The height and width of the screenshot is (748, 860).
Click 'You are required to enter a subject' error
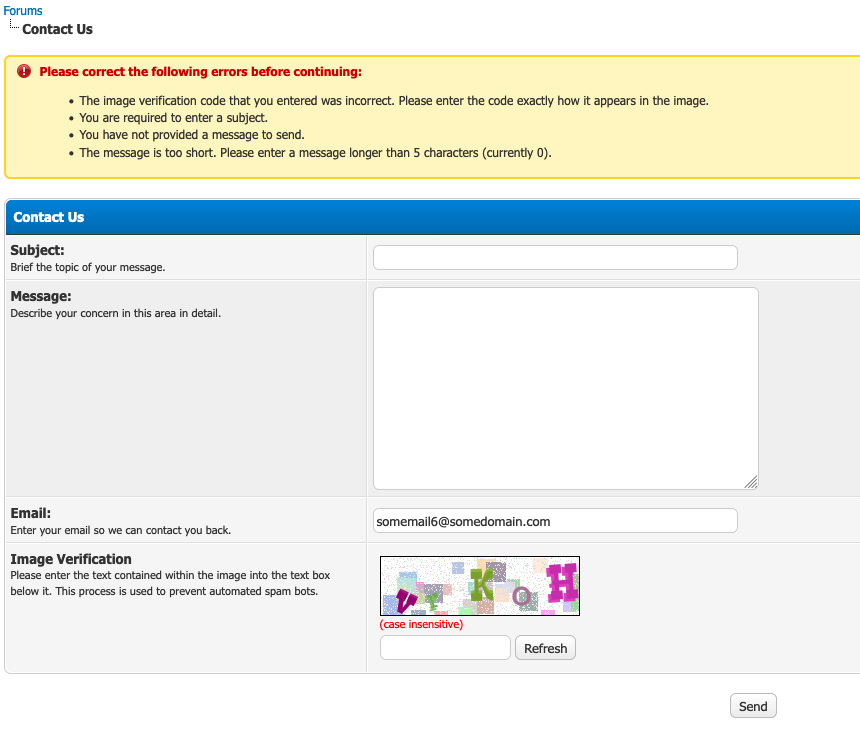point(173,118)
